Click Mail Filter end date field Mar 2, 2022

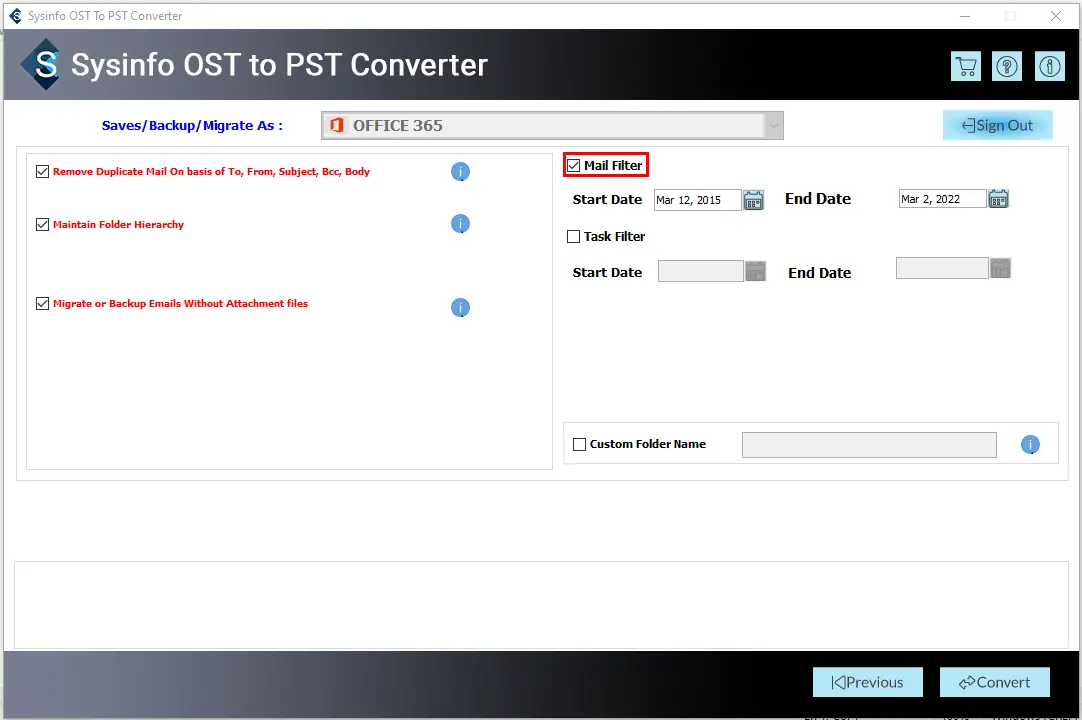tap(942, 199)
